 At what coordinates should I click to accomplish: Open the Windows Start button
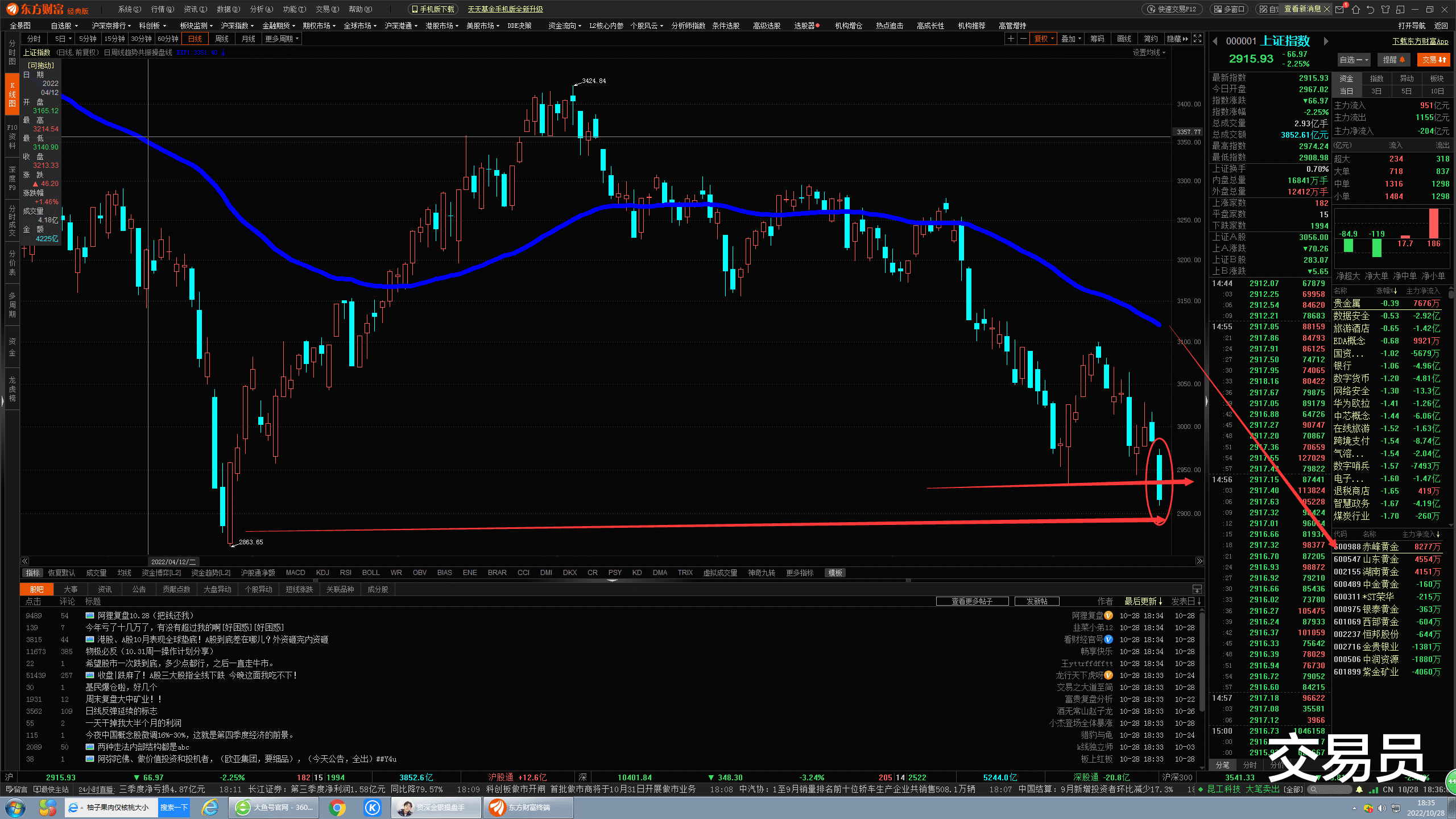tap(15, 808)
